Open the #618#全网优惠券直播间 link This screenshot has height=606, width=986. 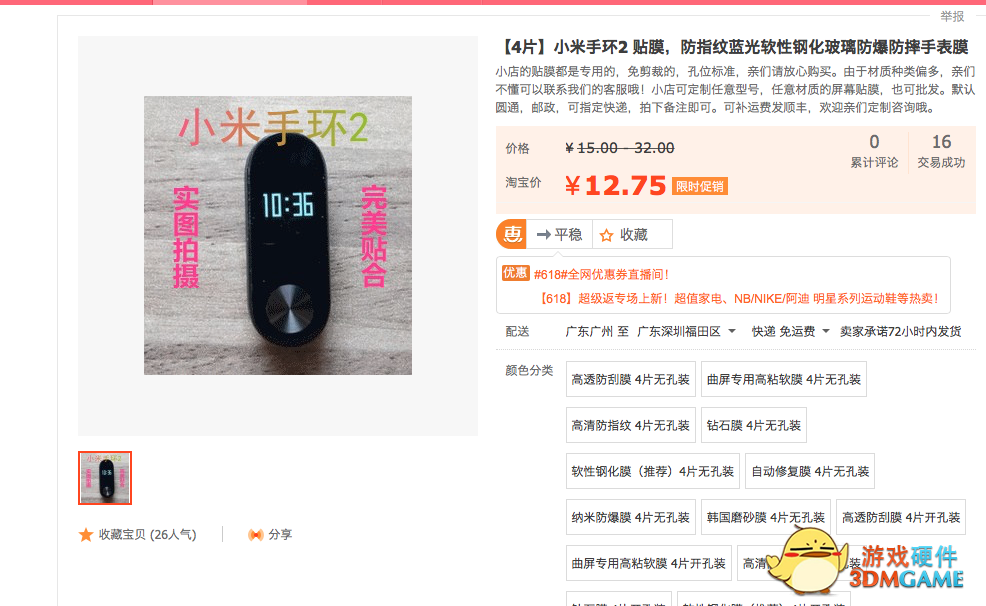point(601,274)
